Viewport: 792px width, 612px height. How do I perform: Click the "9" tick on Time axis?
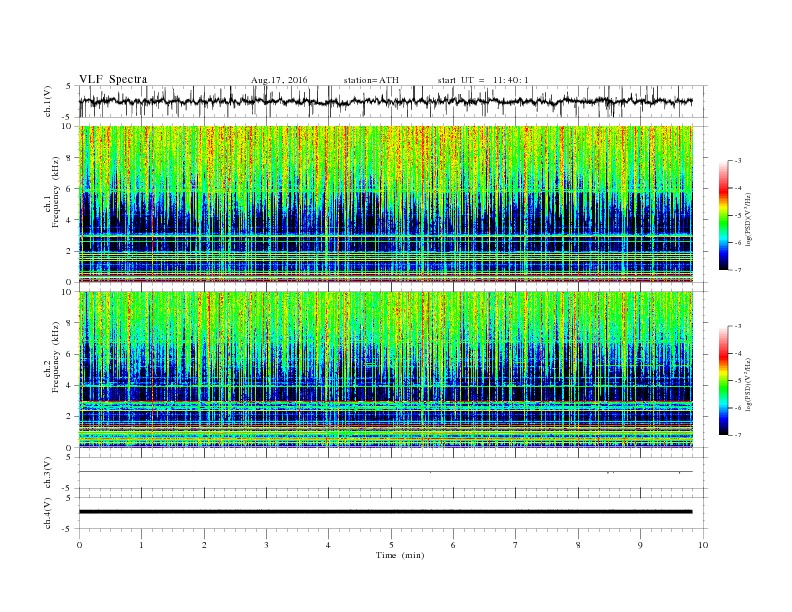coord(640,545)
